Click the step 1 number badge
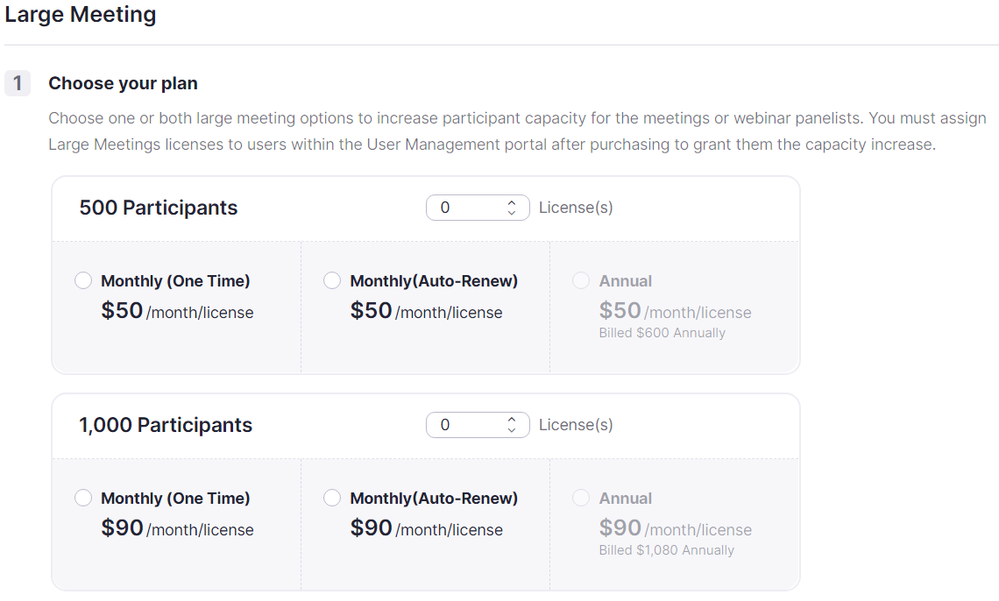The image size is (999, 601). point(18,83)
